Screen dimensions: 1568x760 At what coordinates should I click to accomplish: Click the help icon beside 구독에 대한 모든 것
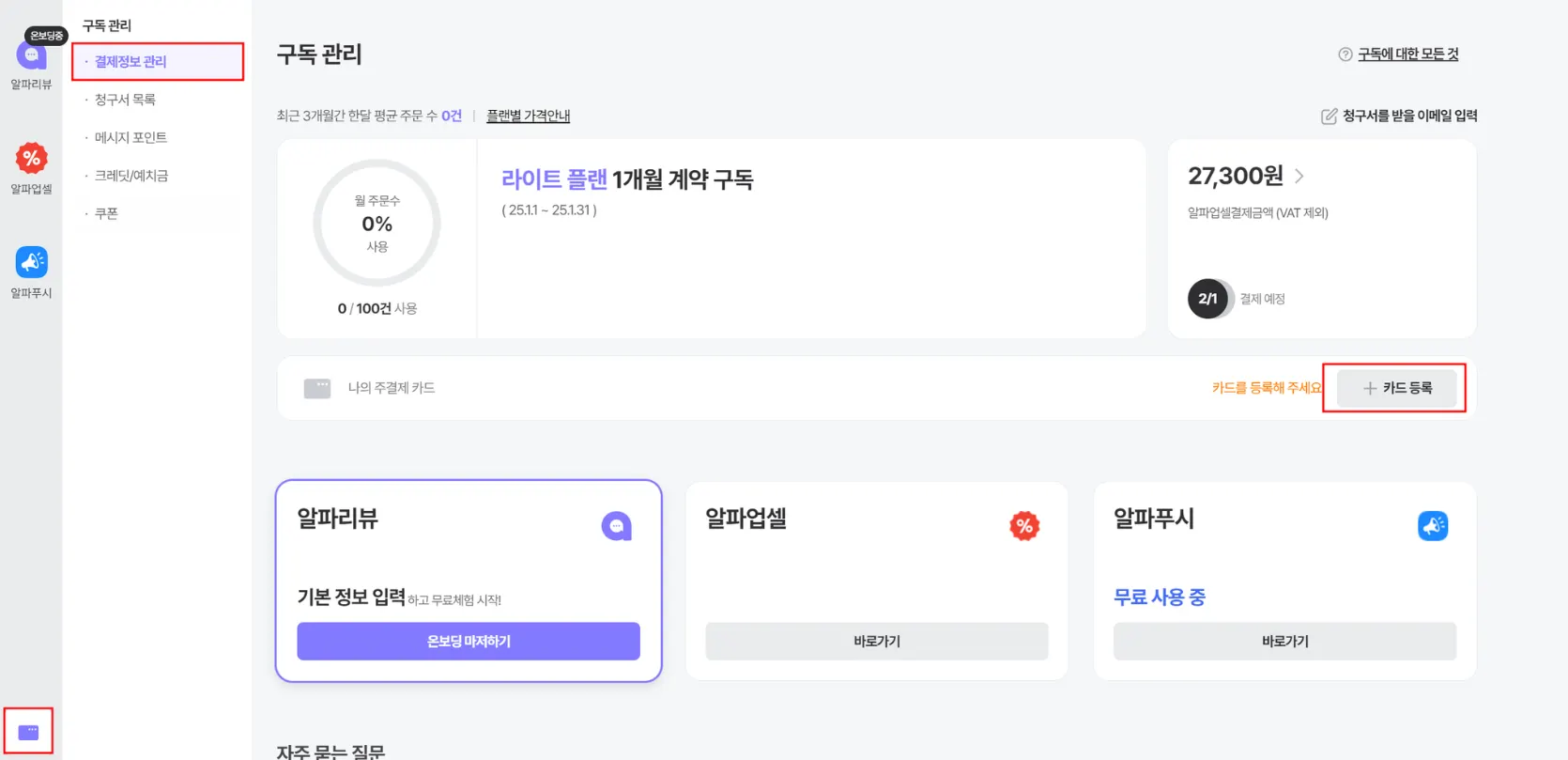tap(1345, 54)
